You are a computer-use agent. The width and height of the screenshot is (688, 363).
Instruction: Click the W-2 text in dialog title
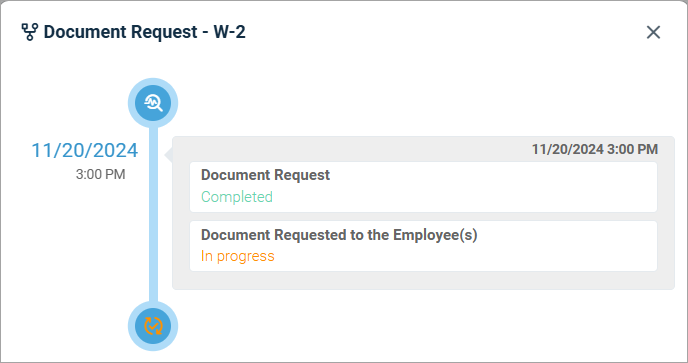(229, 32)
